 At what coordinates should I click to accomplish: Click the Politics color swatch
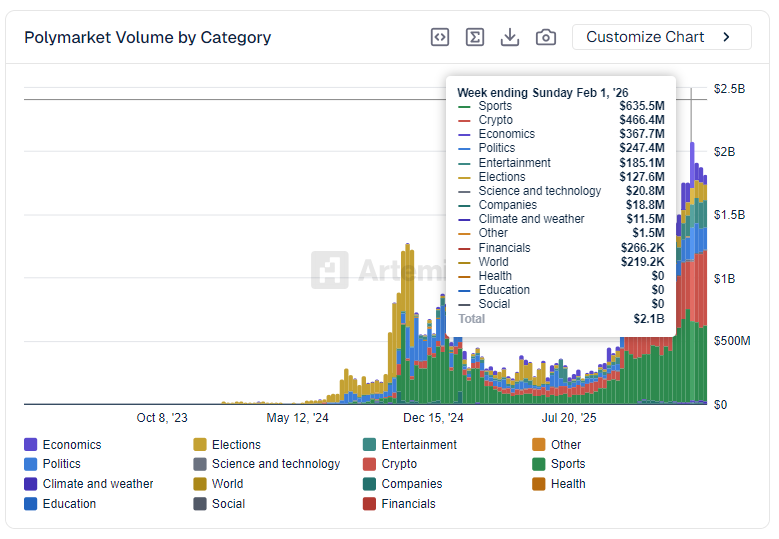click(31, 464)
